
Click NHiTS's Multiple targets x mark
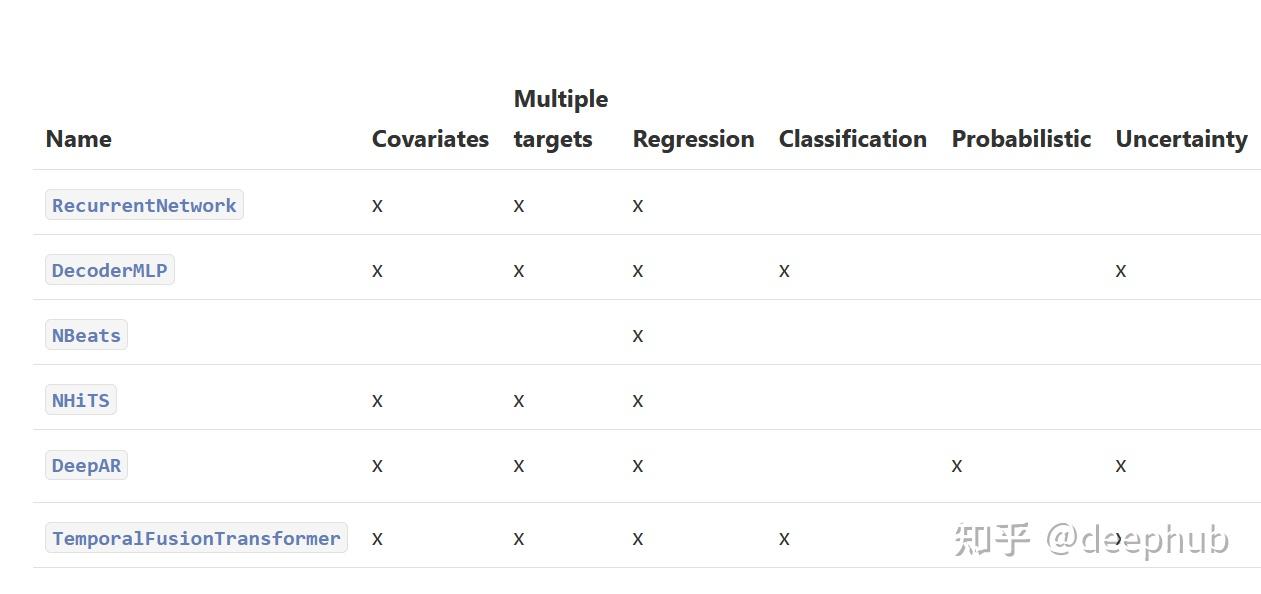pyautogui.click(x=519, y=400)
